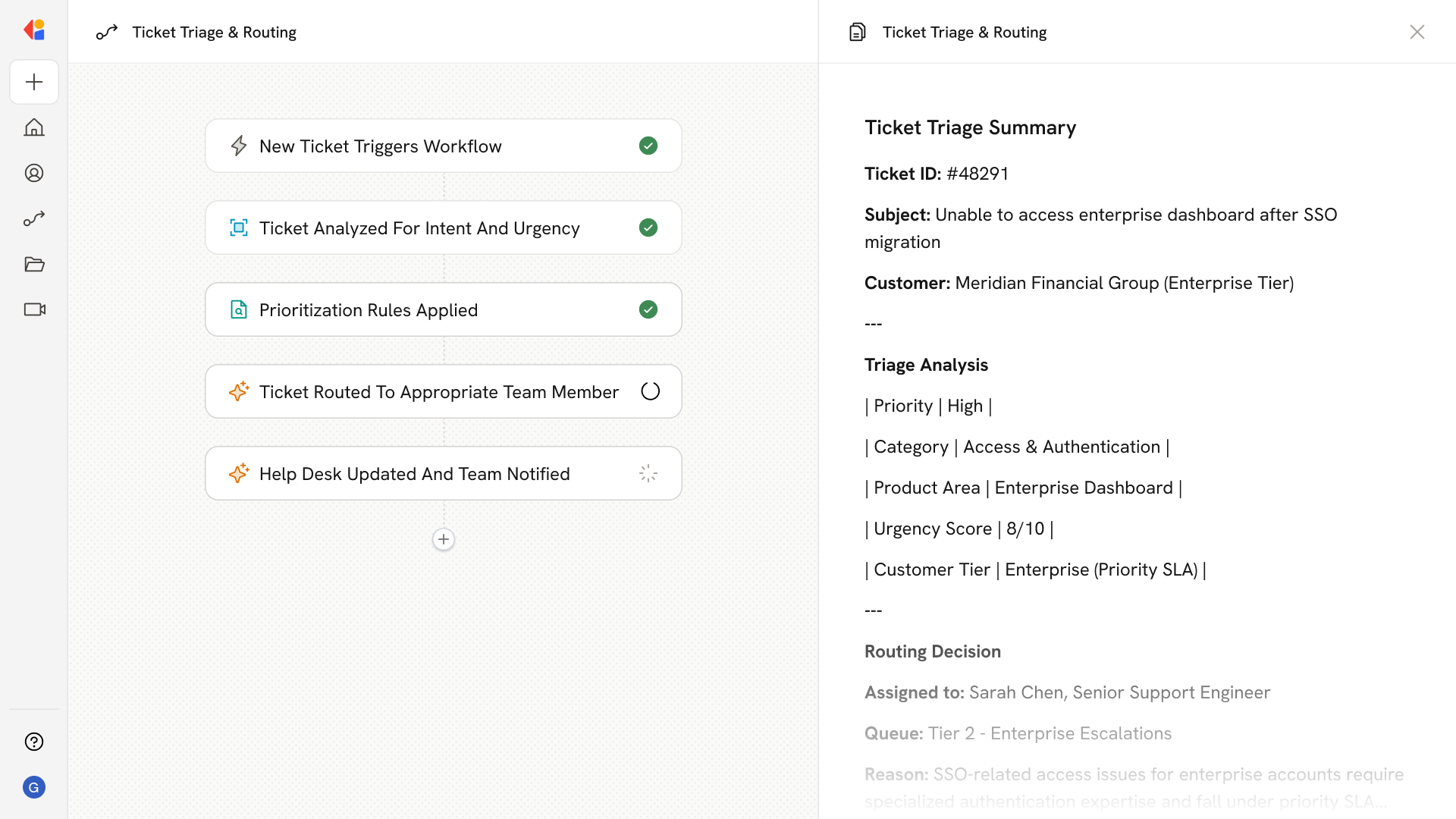
Task: Open the Ticket Routed To Appropriate Team Member step
Action: coord(443,391)
